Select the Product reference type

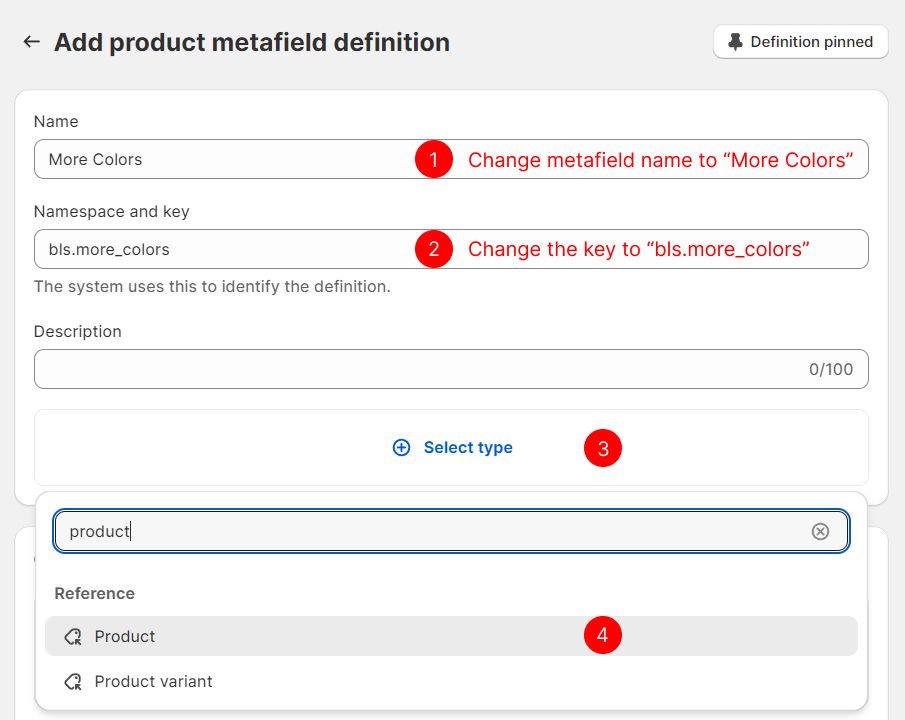pyautogui.click(x=125, y=636)
